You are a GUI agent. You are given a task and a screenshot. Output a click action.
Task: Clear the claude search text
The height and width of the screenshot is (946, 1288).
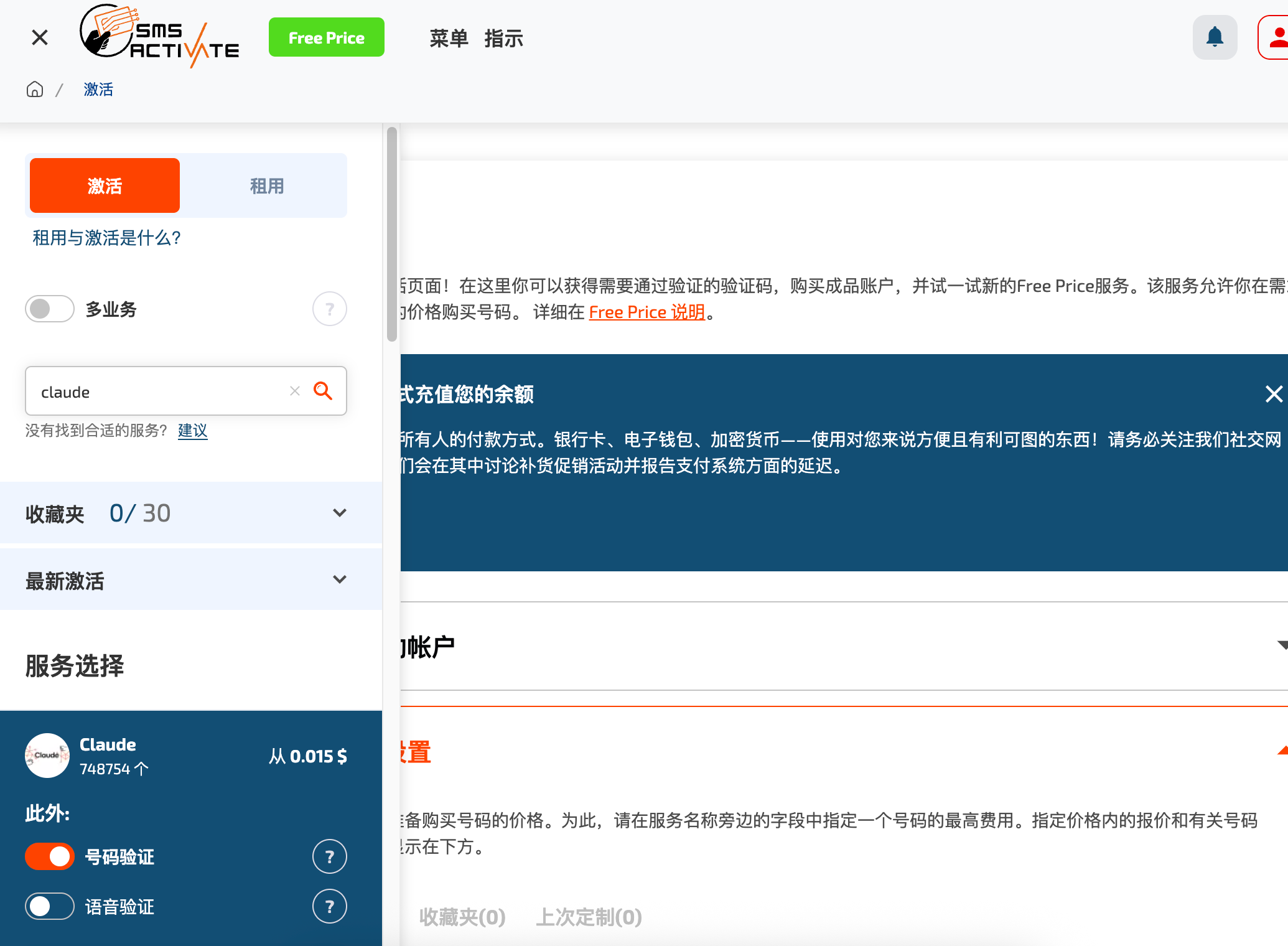point(295,391)
